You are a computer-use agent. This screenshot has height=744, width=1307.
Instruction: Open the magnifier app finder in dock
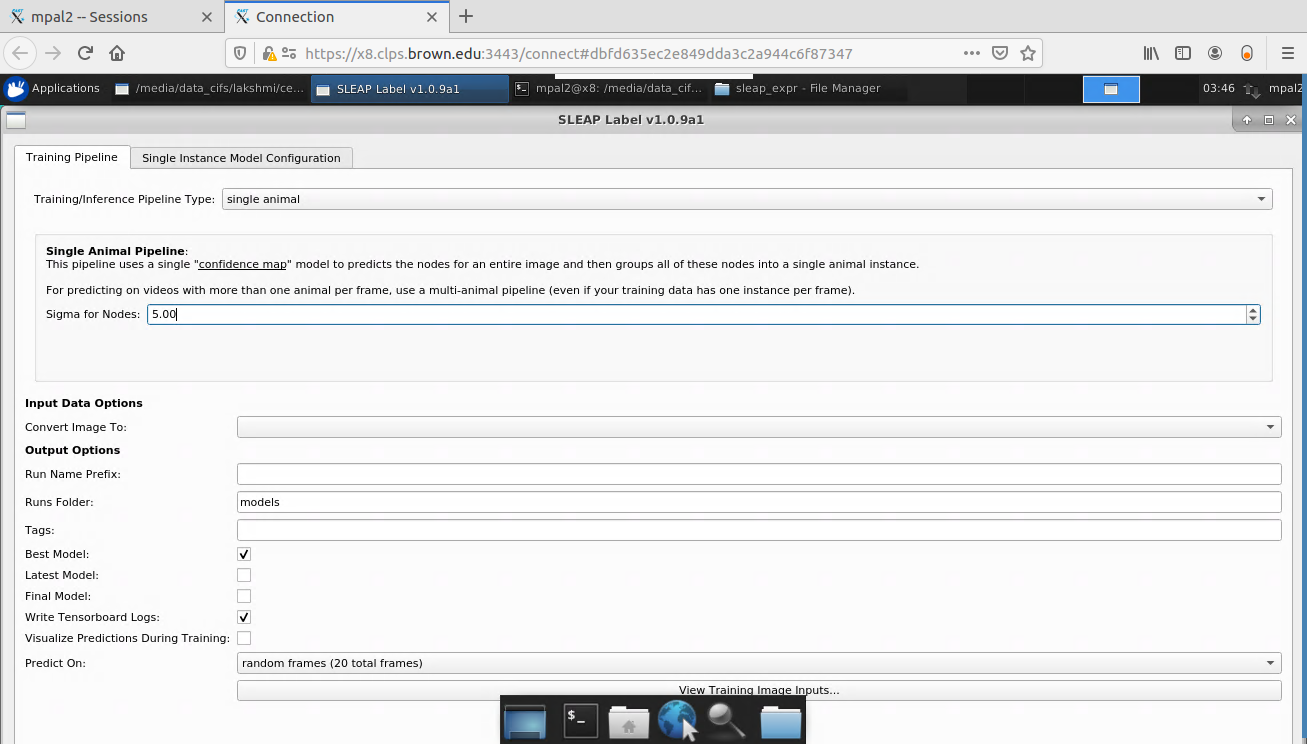(726, 719)
